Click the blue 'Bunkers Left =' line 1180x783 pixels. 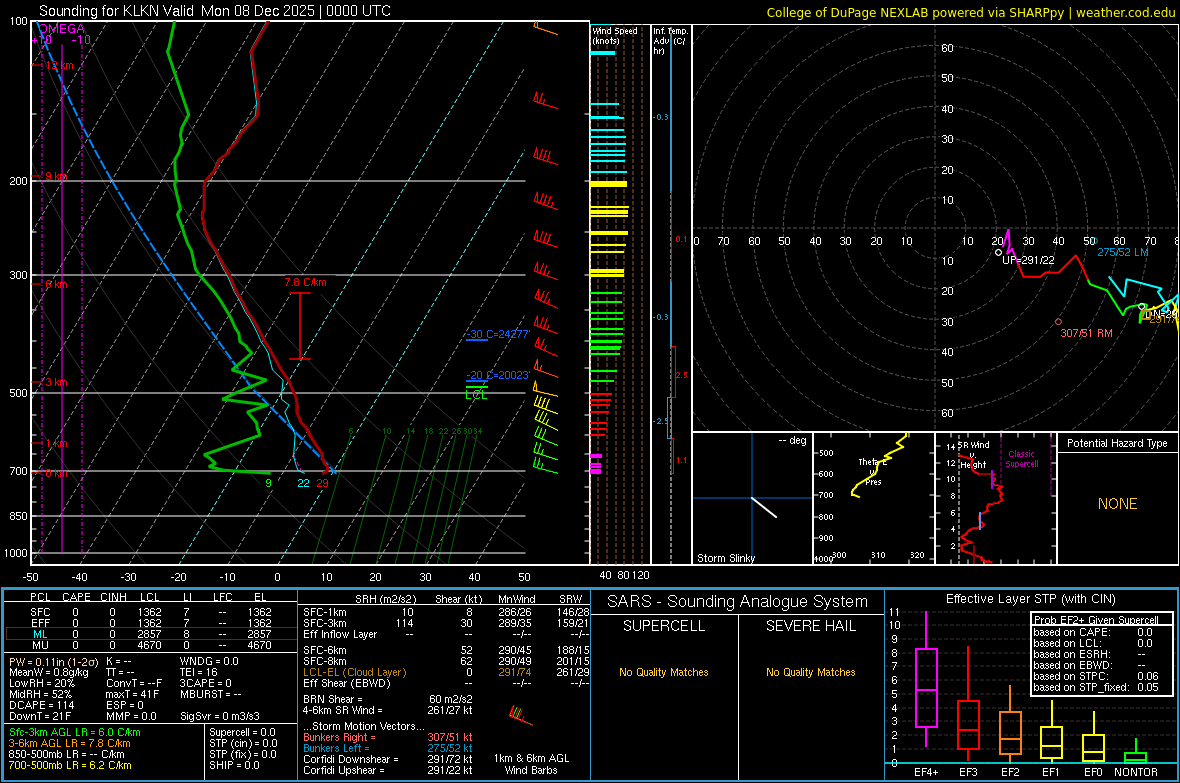coord(388,748)
